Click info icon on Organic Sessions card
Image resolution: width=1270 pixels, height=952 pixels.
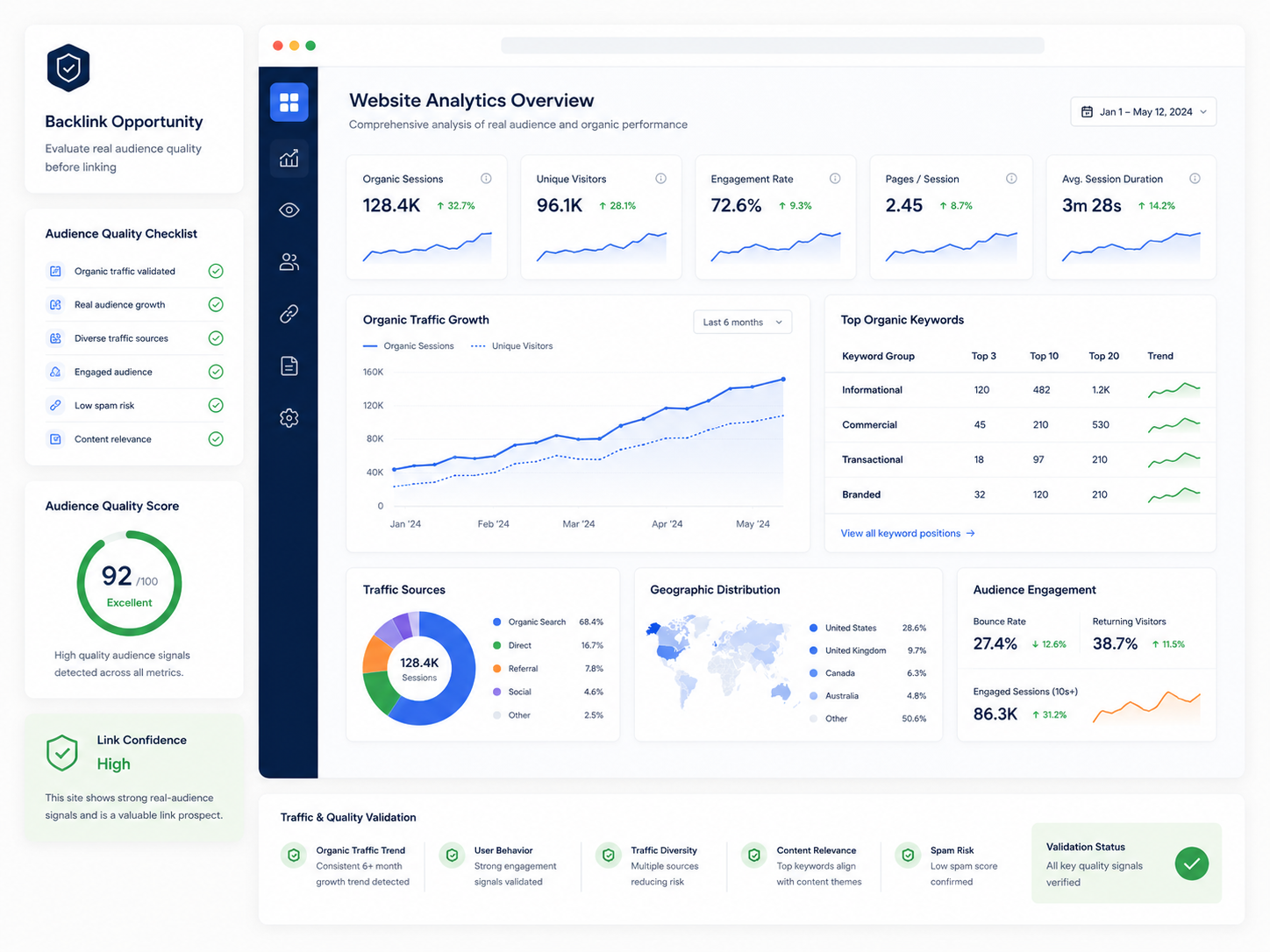point(486,179)
